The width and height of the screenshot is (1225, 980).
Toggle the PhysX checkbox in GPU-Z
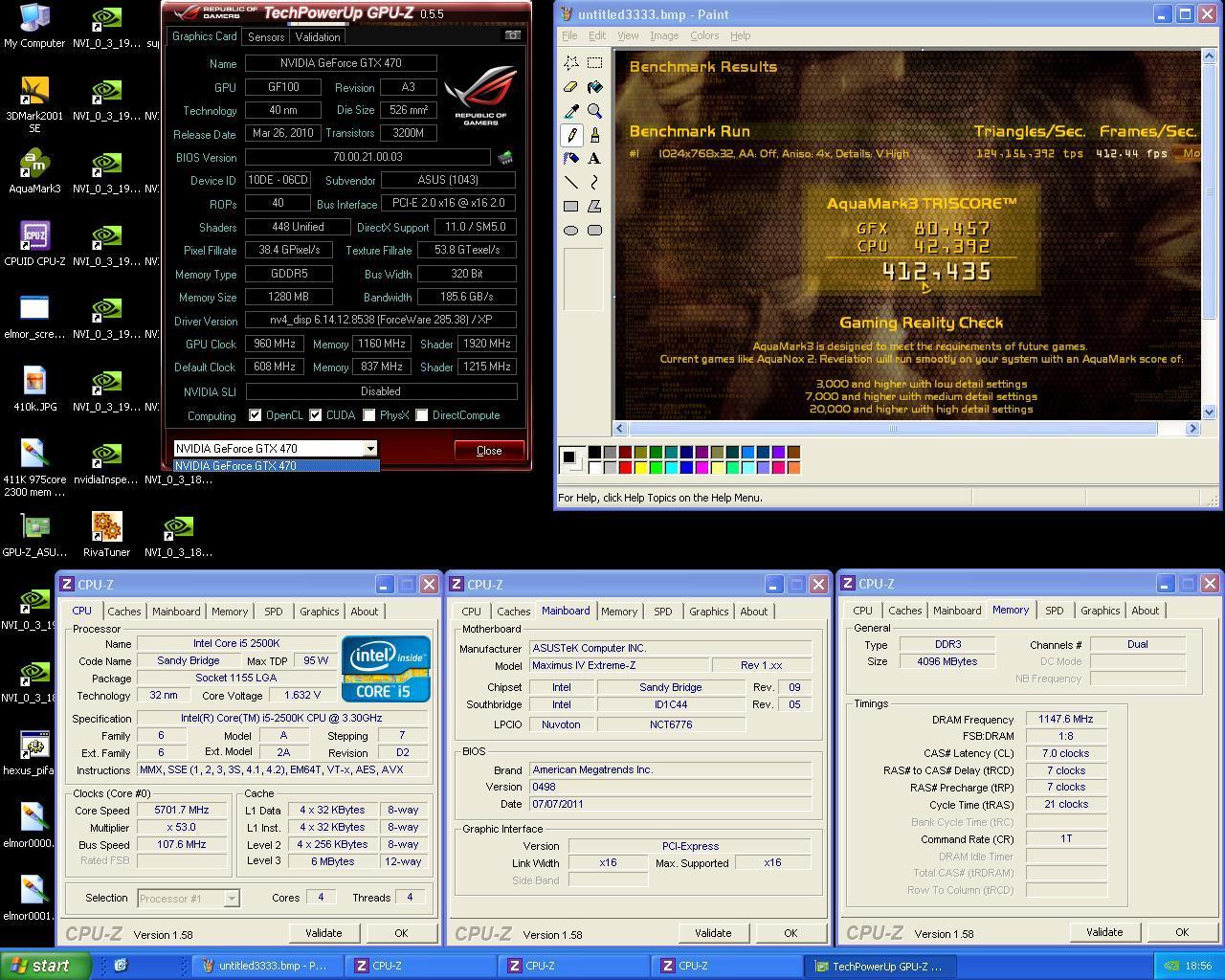click(368, 415)
